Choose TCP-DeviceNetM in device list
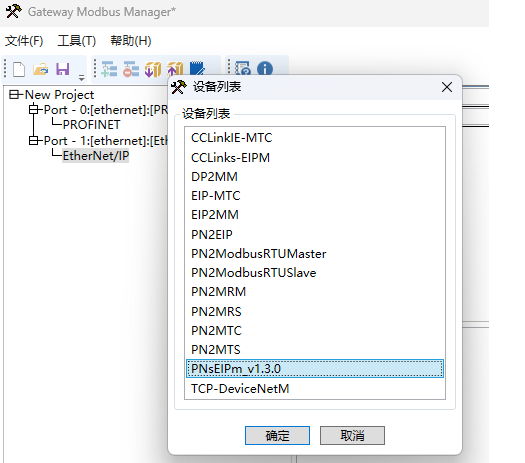Screen dimensions: 525x463 coord(315,388)
